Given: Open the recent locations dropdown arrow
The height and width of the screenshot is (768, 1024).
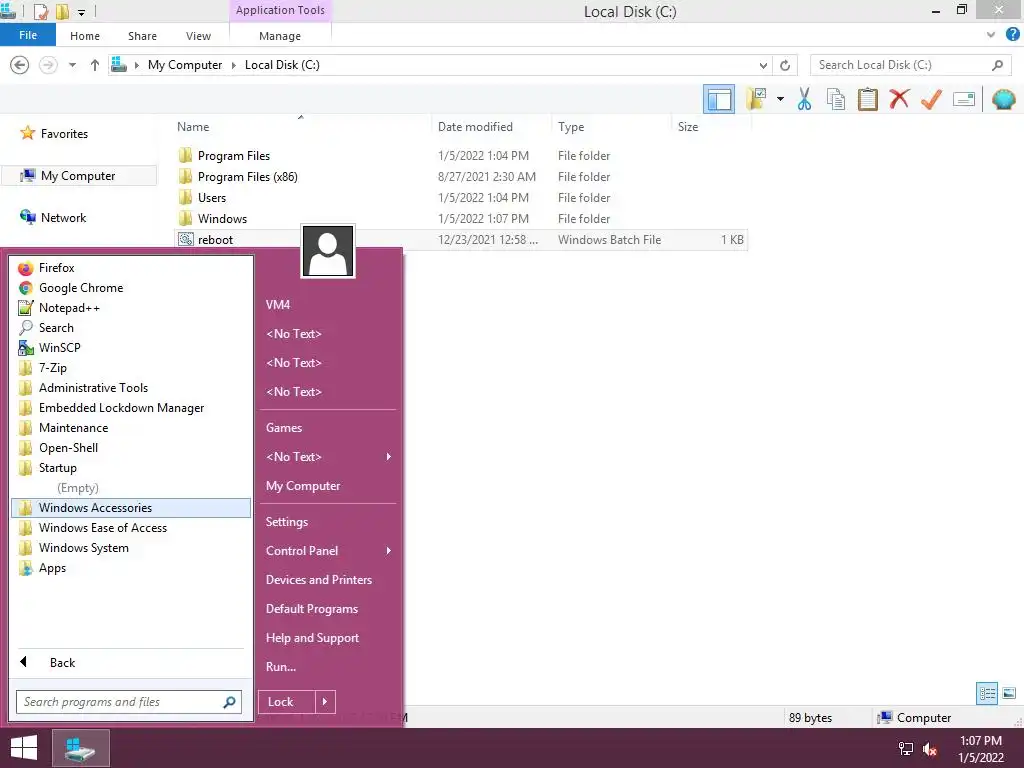Looking at the screenshot, I should [x=72, y=65].
